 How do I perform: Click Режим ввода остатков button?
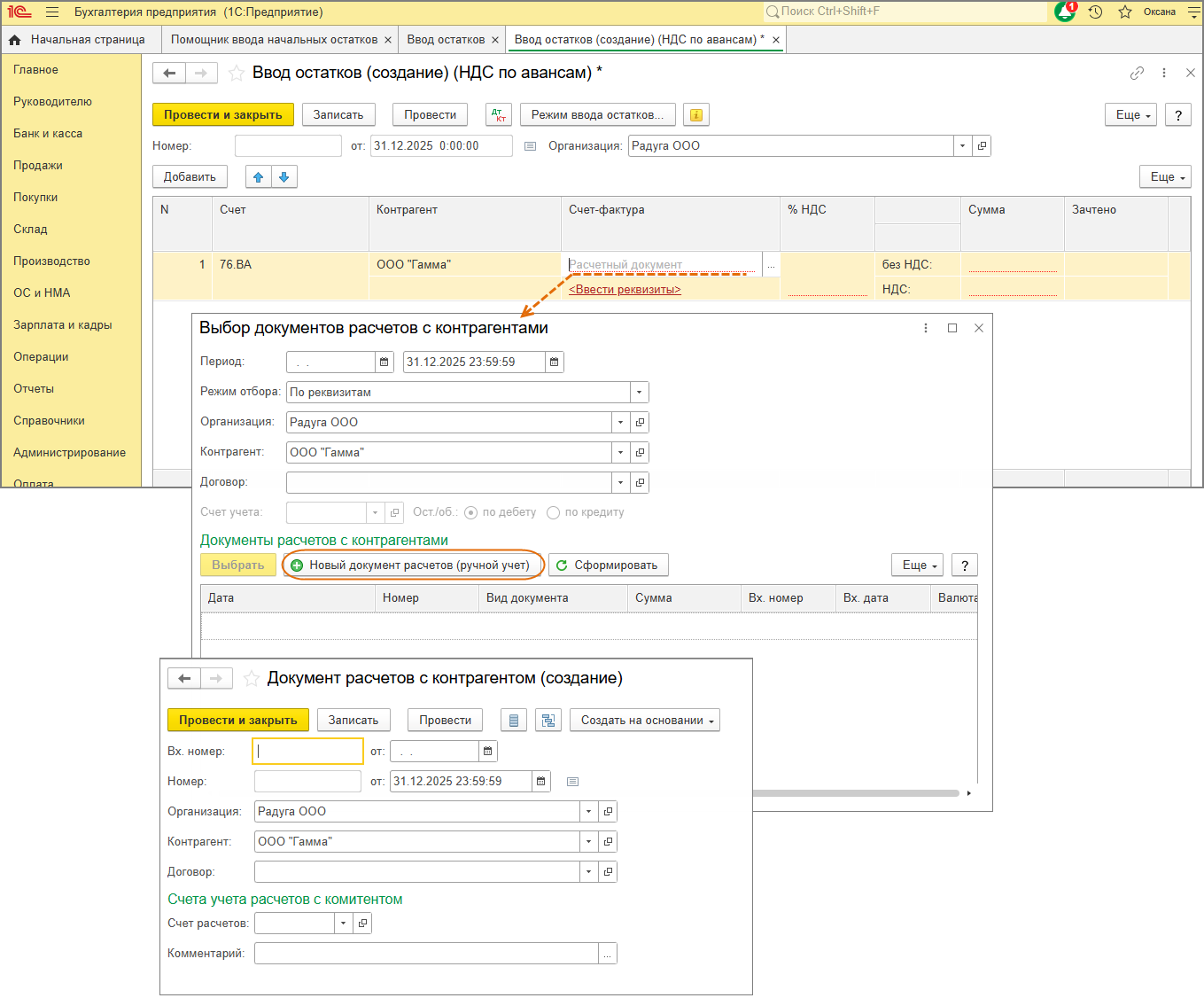coord(598,115)
